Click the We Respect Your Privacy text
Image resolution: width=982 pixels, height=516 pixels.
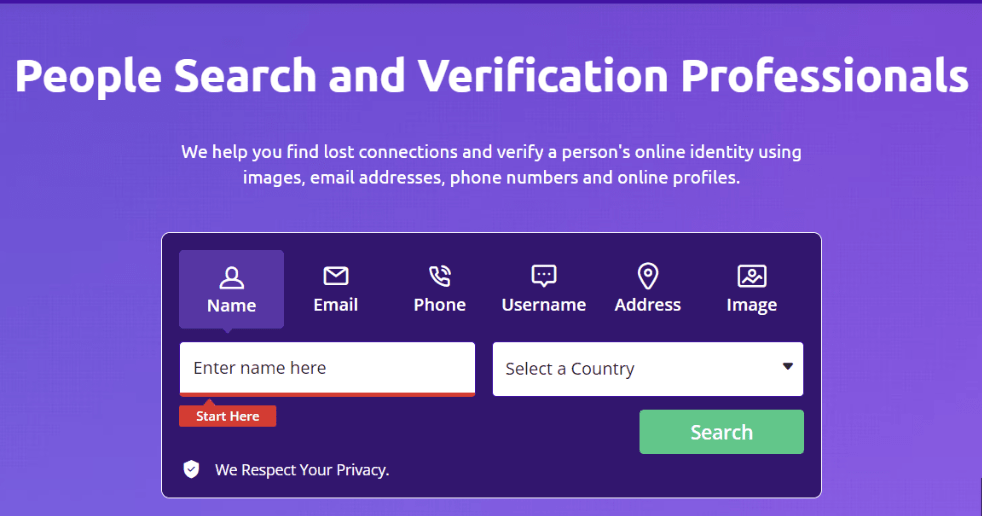click(x=302, y=470)
